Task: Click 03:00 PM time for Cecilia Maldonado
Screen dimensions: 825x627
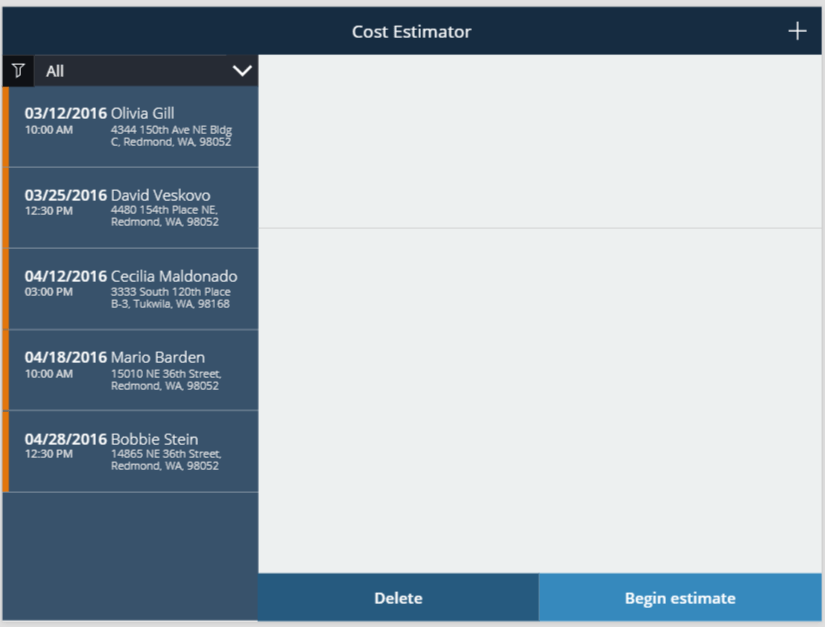Action: click(x=48, y=291)
